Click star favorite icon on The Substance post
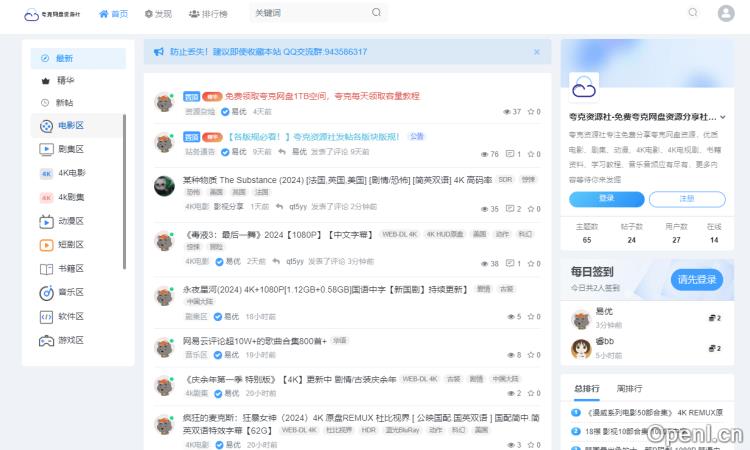The width and height of the screenshot is (750, 450). [530, 209]
